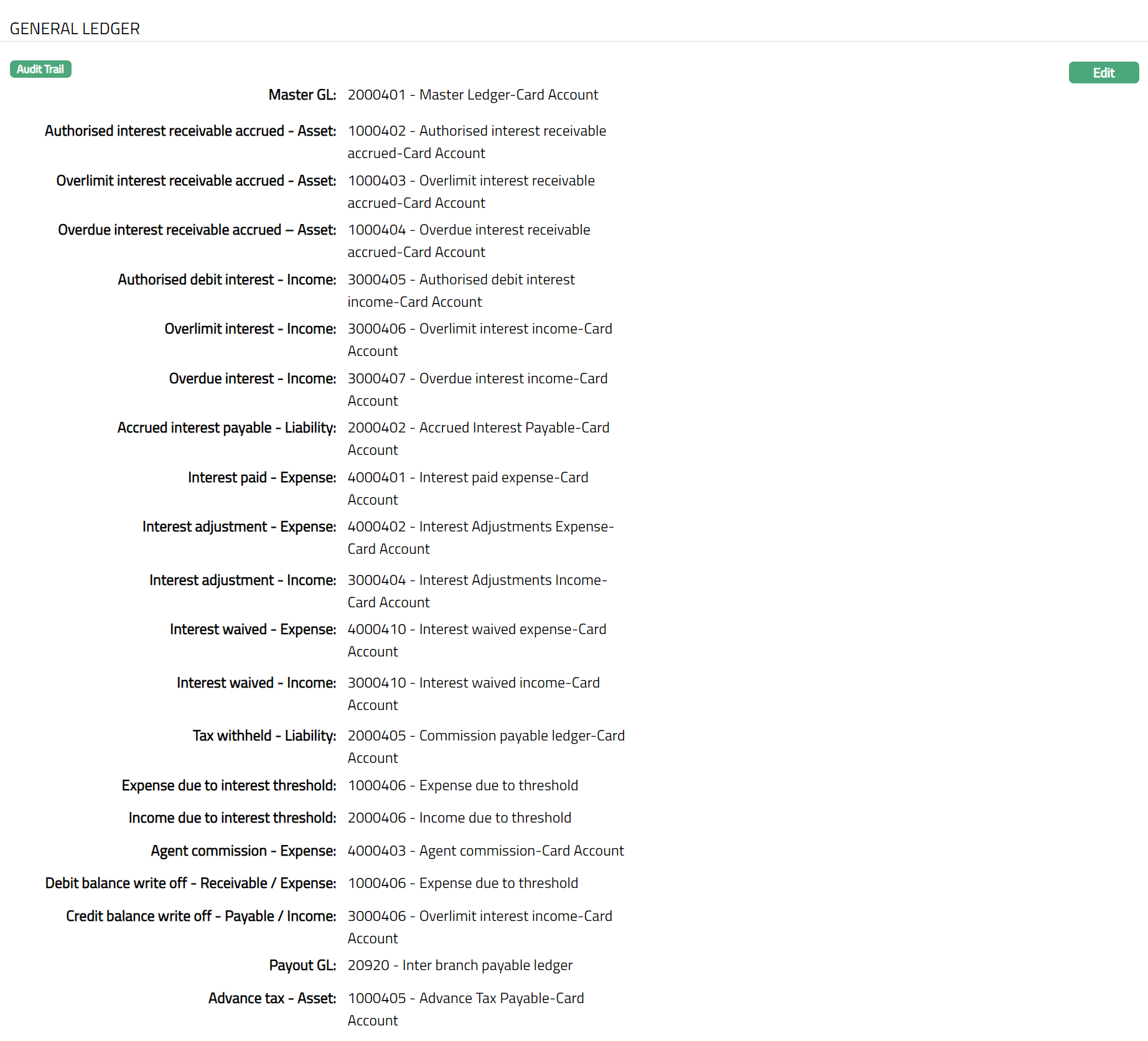Open the Audit Trail
Image resolution: width=1148 pixels, height=1041 pixels.
pos(40,69)
